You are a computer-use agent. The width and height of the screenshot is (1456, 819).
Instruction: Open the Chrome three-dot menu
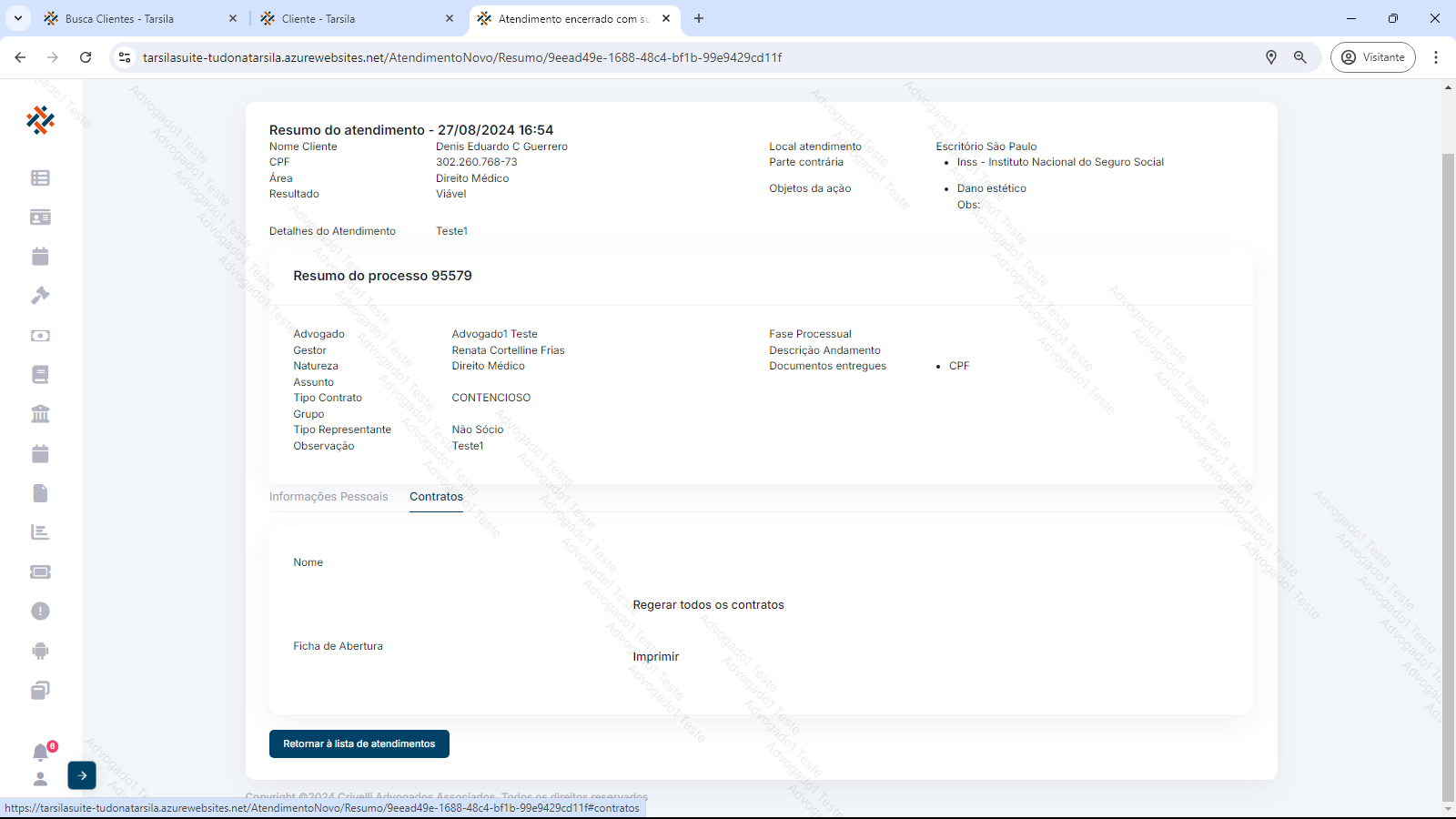click(1436, 57)
